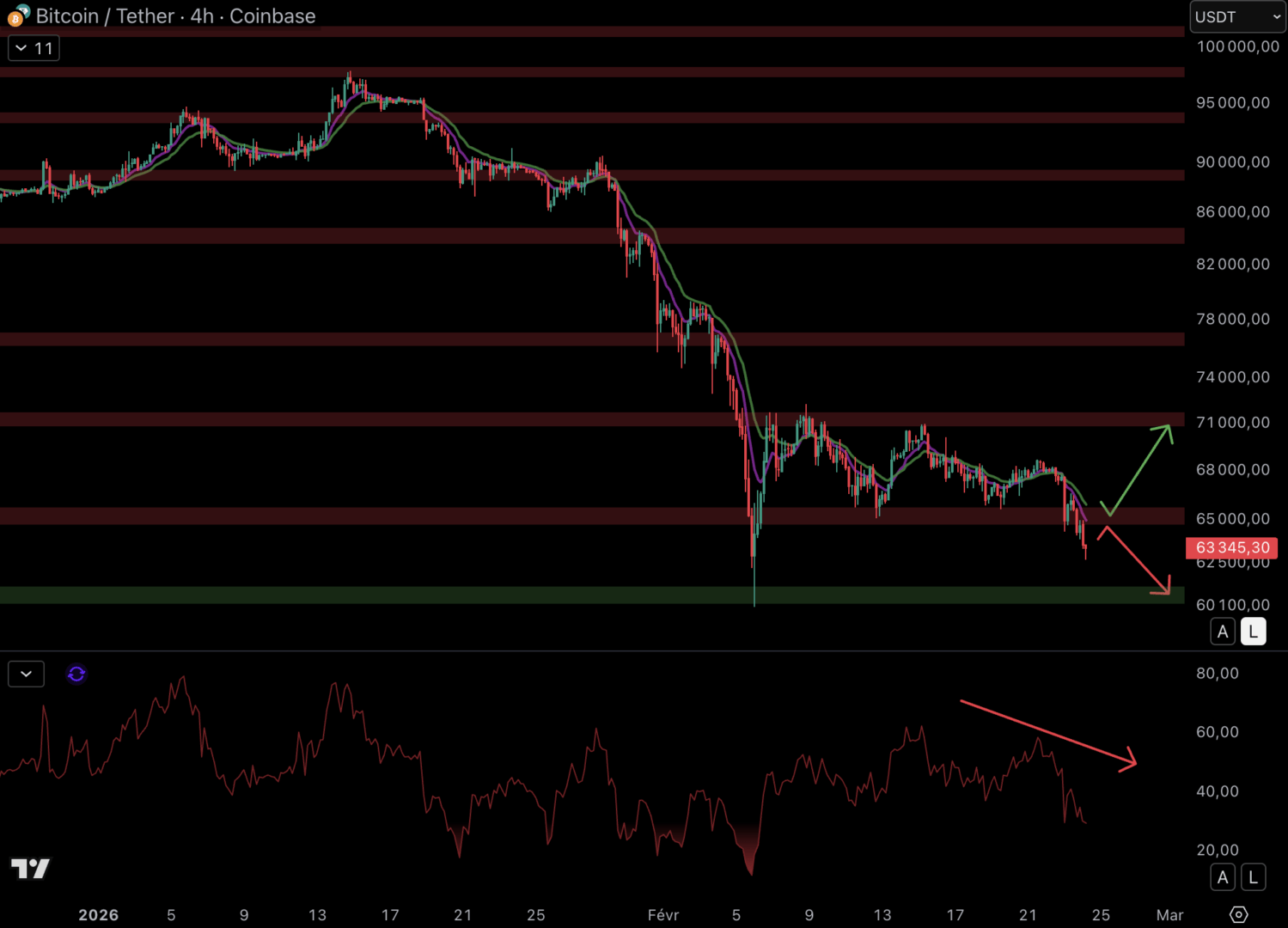Image resolution: width=1288 pixels, height=928 pixels.
Task: Open chart settings gear icon
Action: [x=1238, y=914]
